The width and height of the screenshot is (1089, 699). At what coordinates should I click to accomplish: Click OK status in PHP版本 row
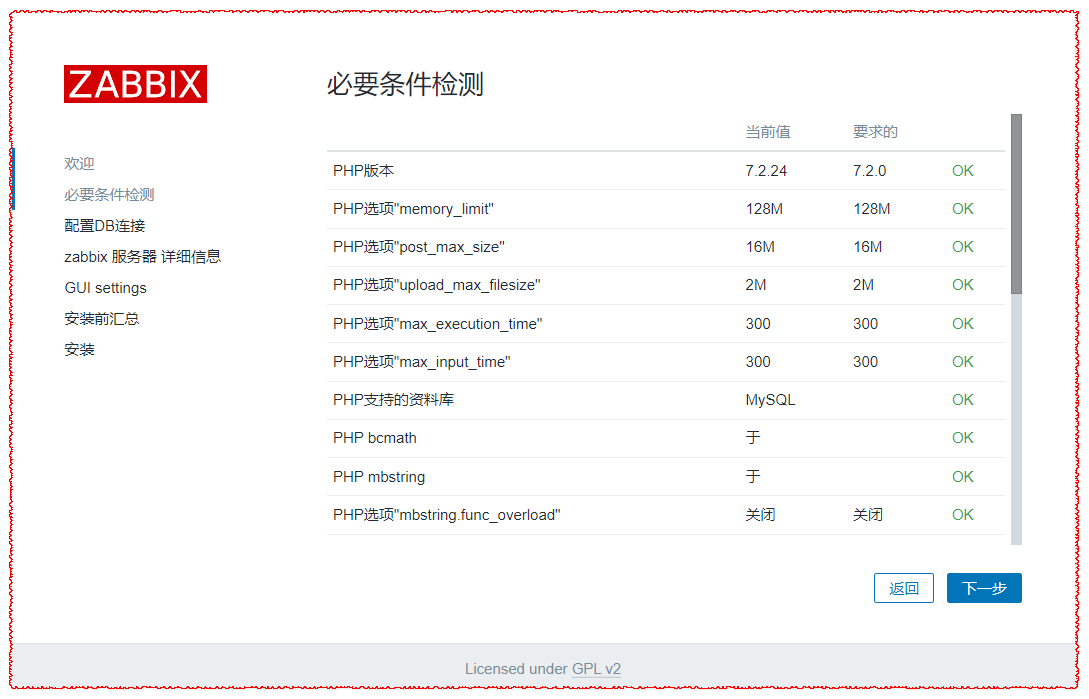point(963,171)
